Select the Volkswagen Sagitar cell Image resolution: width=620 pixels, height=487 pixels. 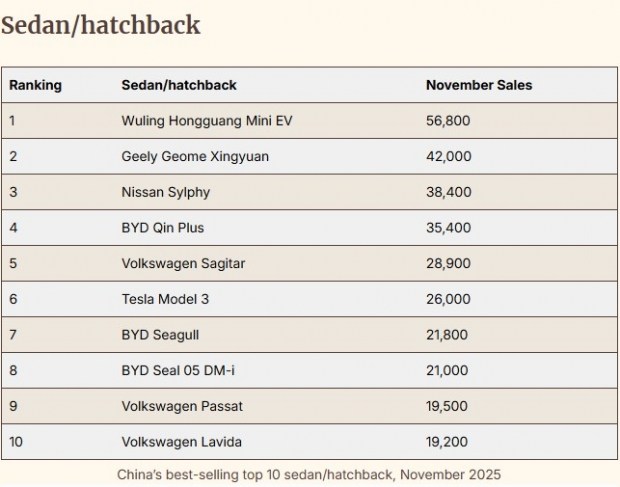[x=183, y=263]
